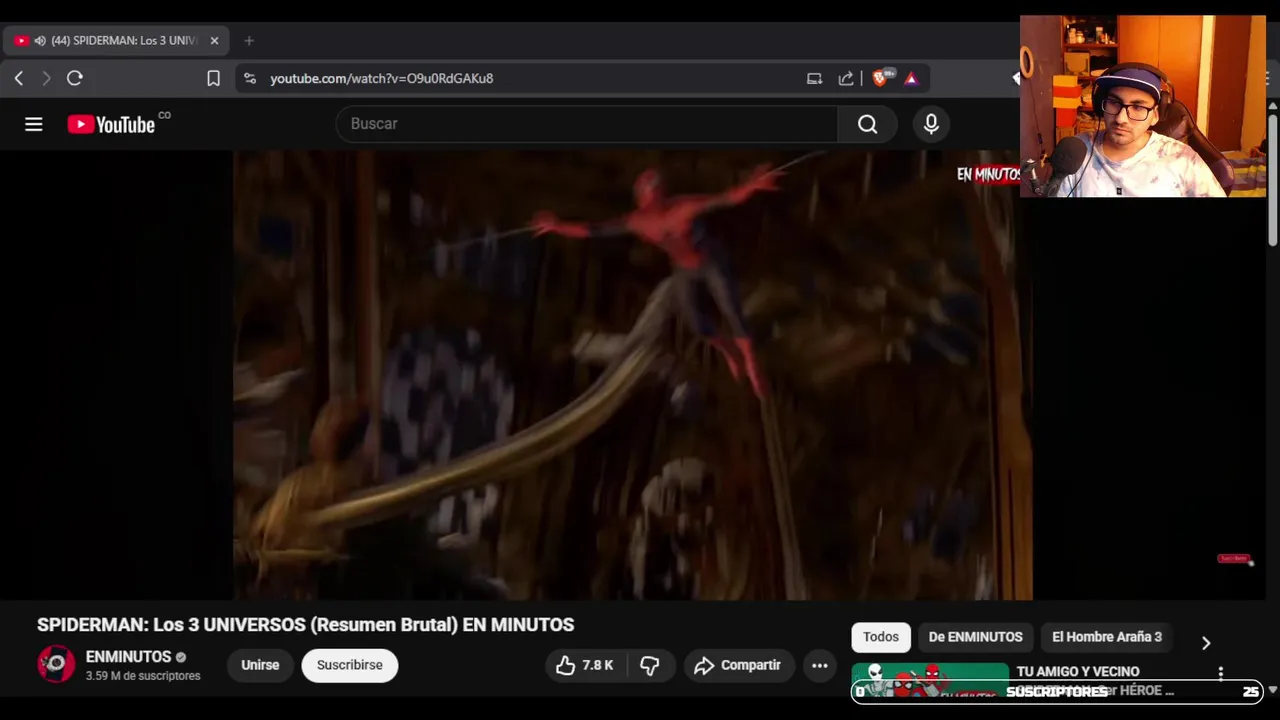This screenshot has height=720, width=1280.
Task: Click the address bar URL
Action: click(x=381, y=78)
